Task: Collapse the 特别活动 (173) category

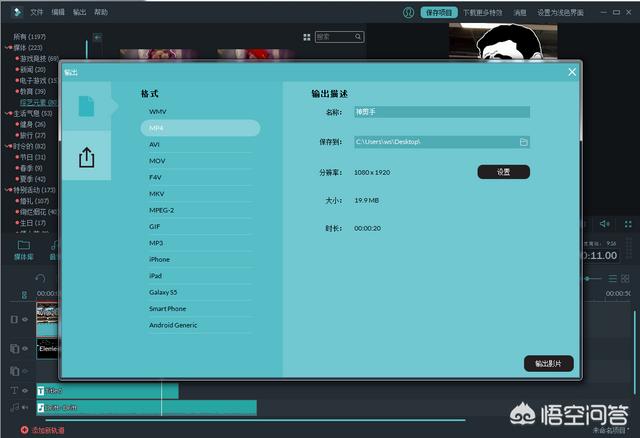Action: pyautogui.click(x=8, y=190)
